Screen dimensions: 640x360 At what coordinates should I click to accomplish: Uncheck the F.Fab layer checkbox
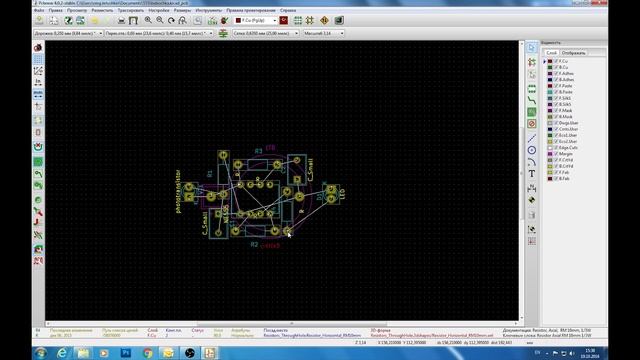(x=556, y=172)
